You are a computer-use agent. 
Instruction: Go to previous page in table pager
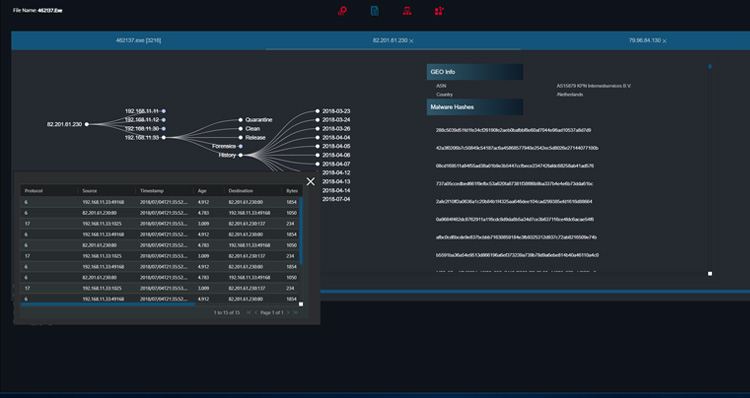point(256,312)
